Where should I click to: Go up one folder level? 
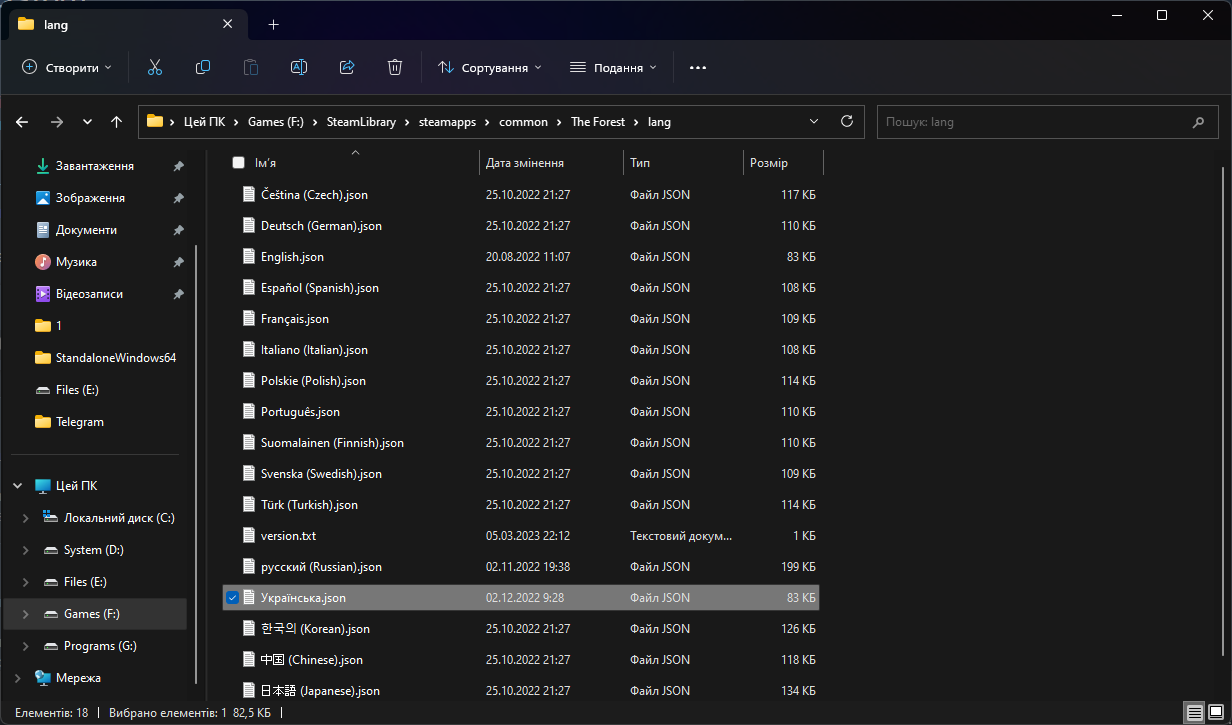point(117,122)
